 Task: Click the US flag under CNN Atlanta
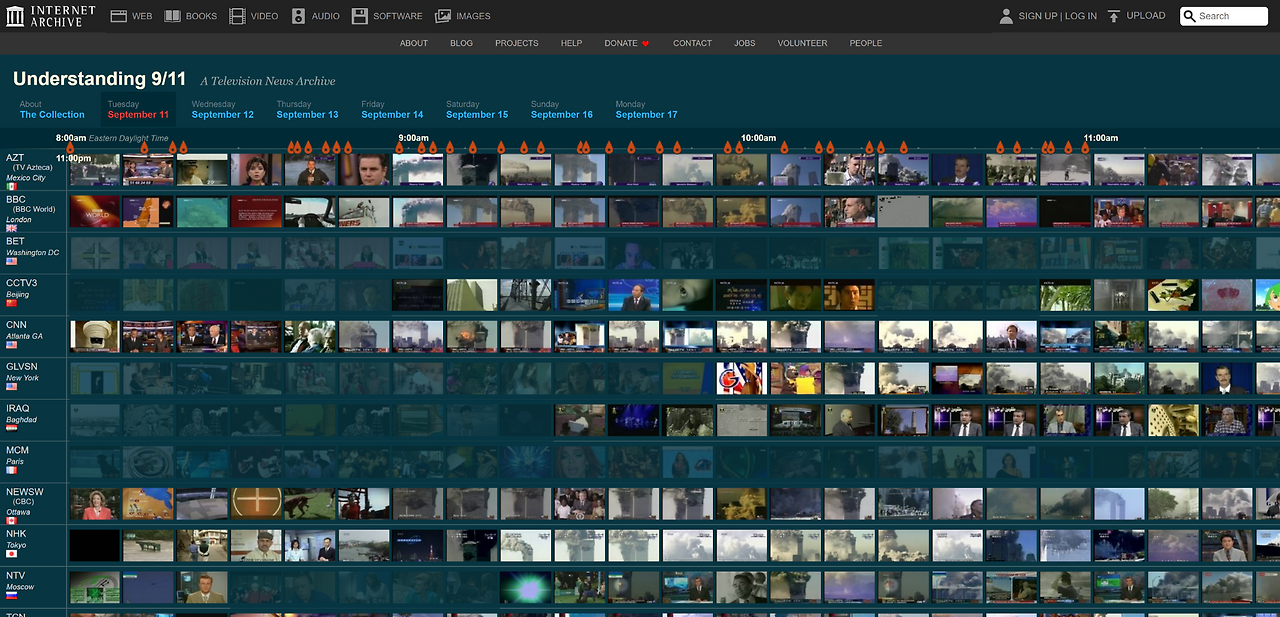12,345
